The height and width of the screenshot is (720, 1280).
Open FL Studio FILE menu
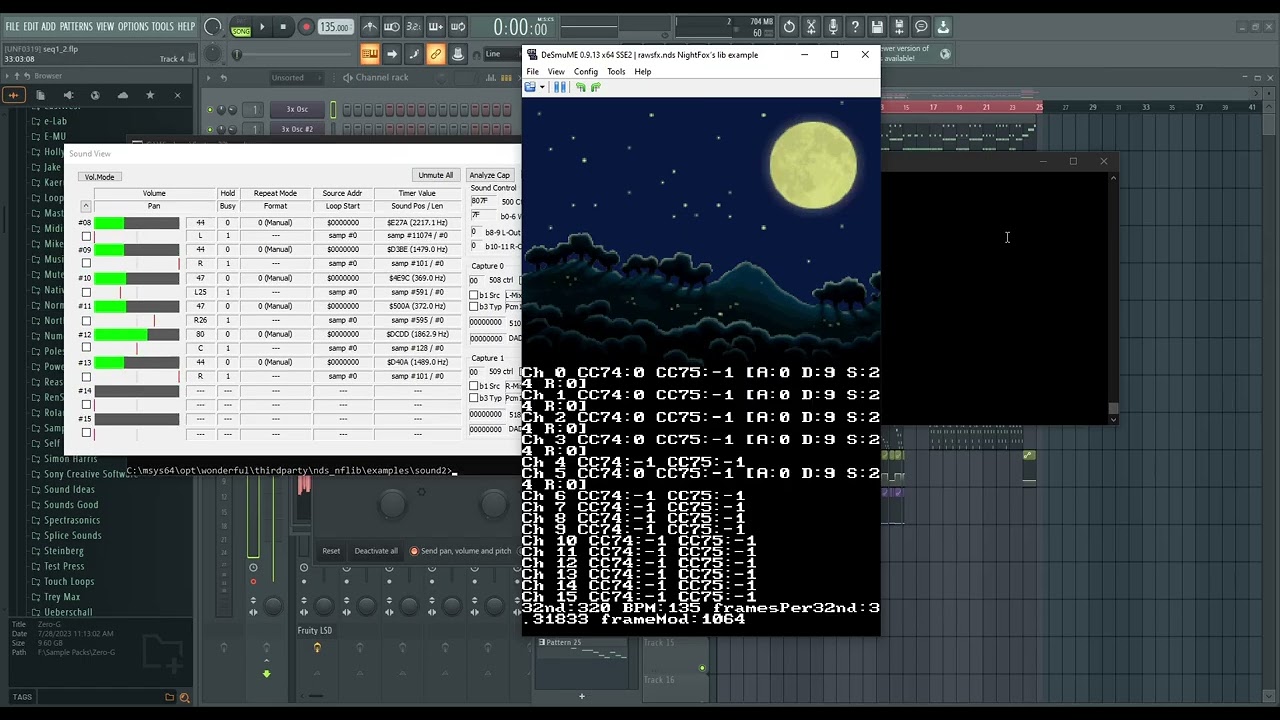point(13,26)
